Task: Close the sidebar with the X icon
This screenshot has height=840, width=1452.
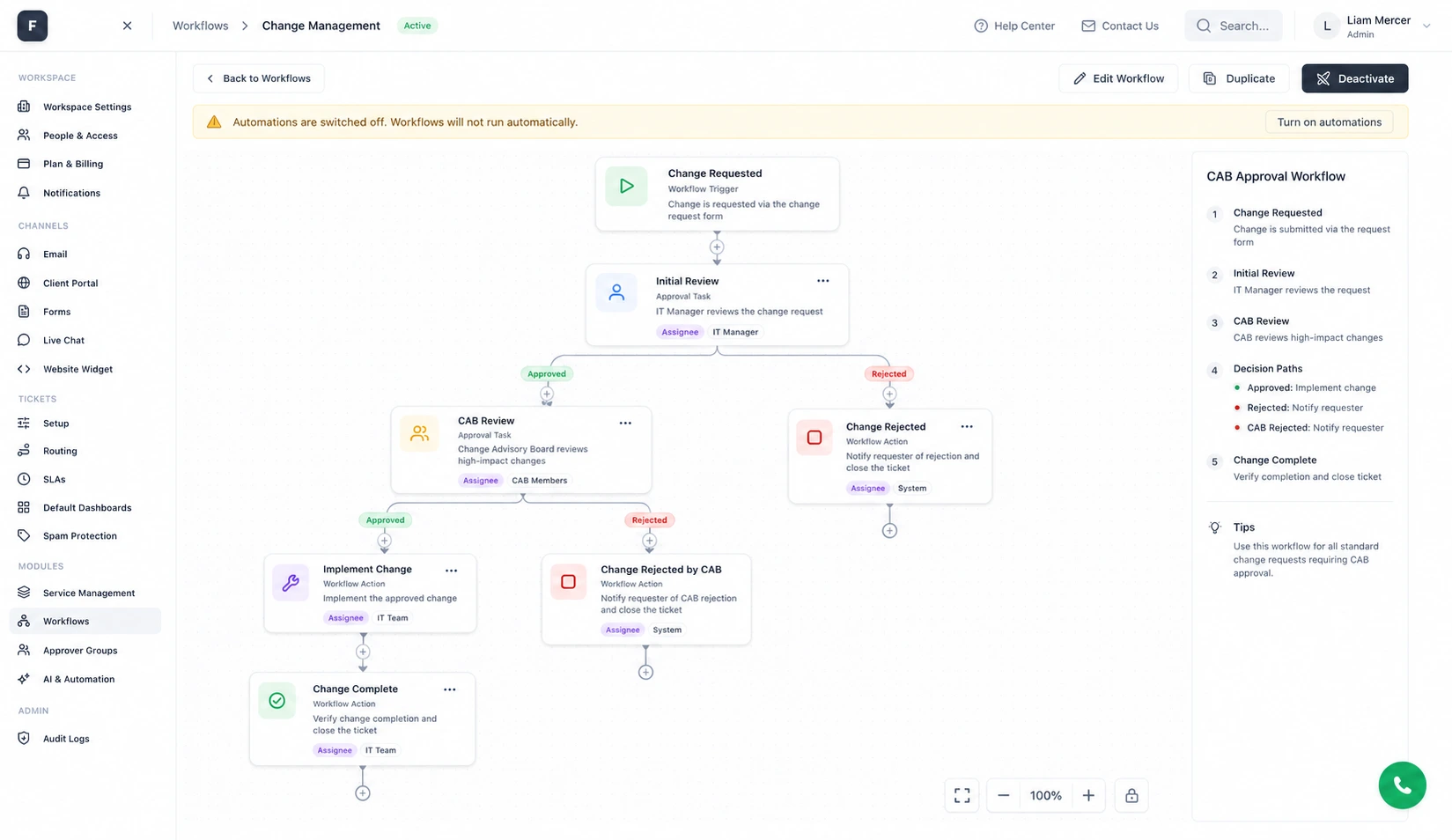Action: 127,26
